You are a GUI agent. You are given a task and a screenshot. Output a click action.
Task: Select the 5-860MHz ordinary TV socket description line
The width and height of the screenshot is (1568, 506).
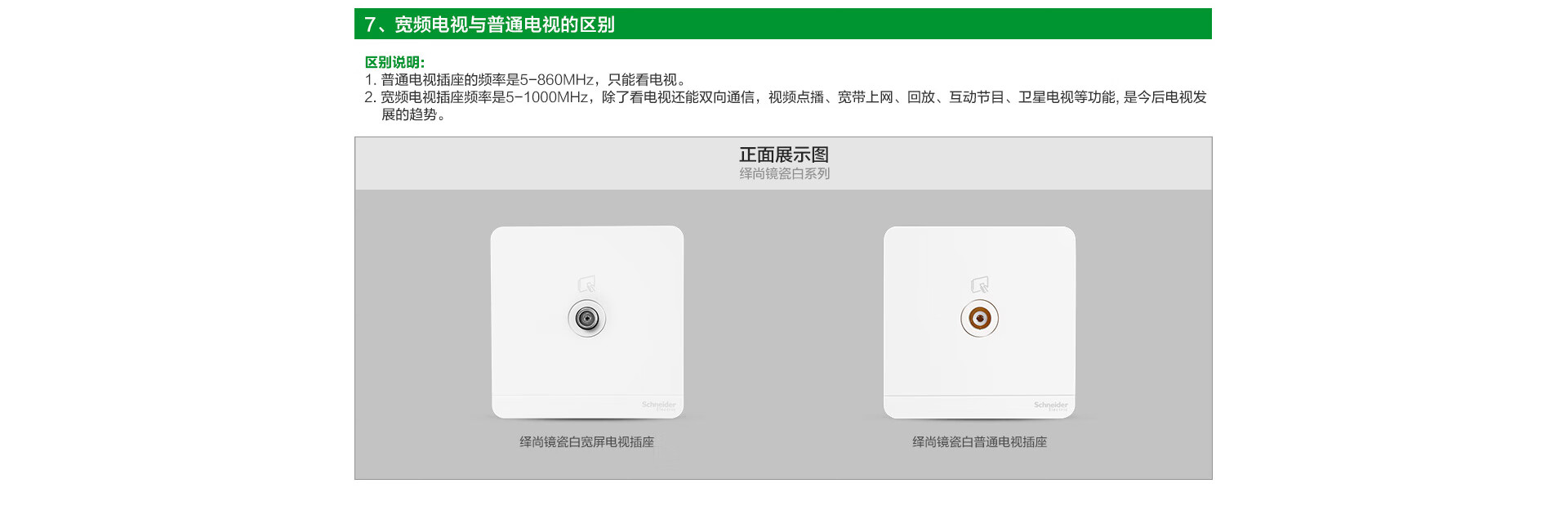[526, 80]
